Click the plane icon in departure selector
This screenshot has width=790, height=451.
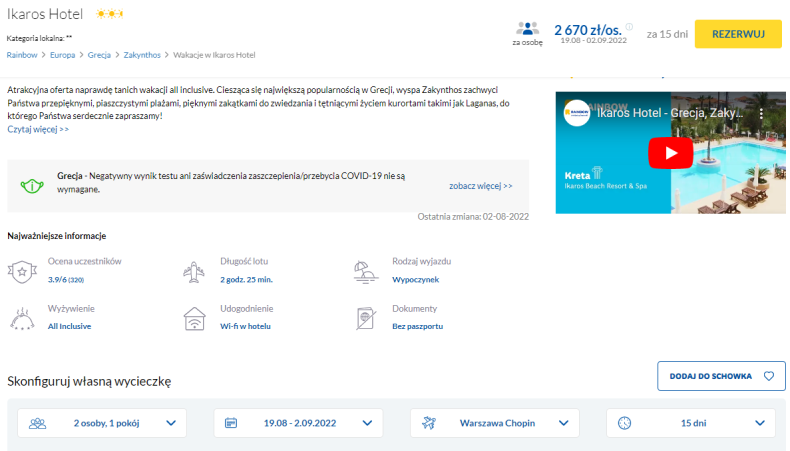click(429, 423)
